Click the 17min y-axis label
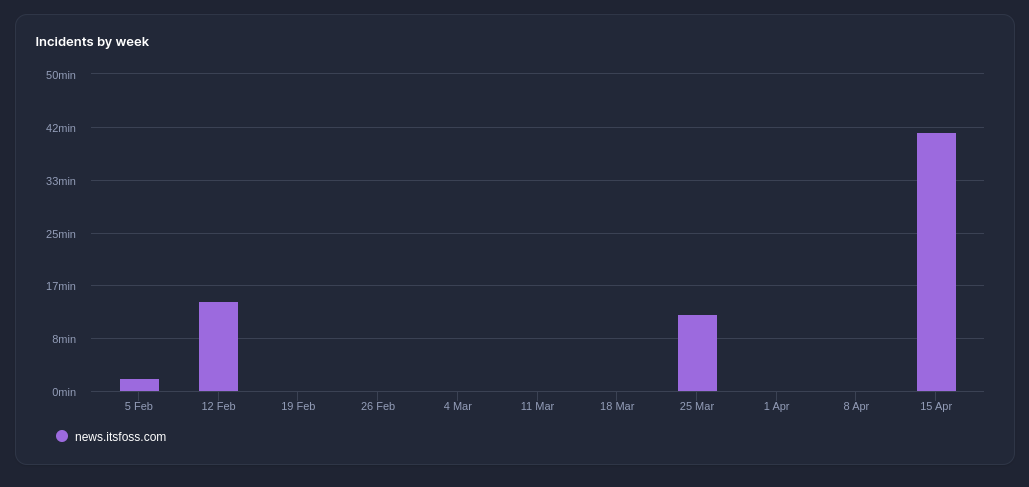Viewport: 1029px width, 487px height. click(61, 286)
